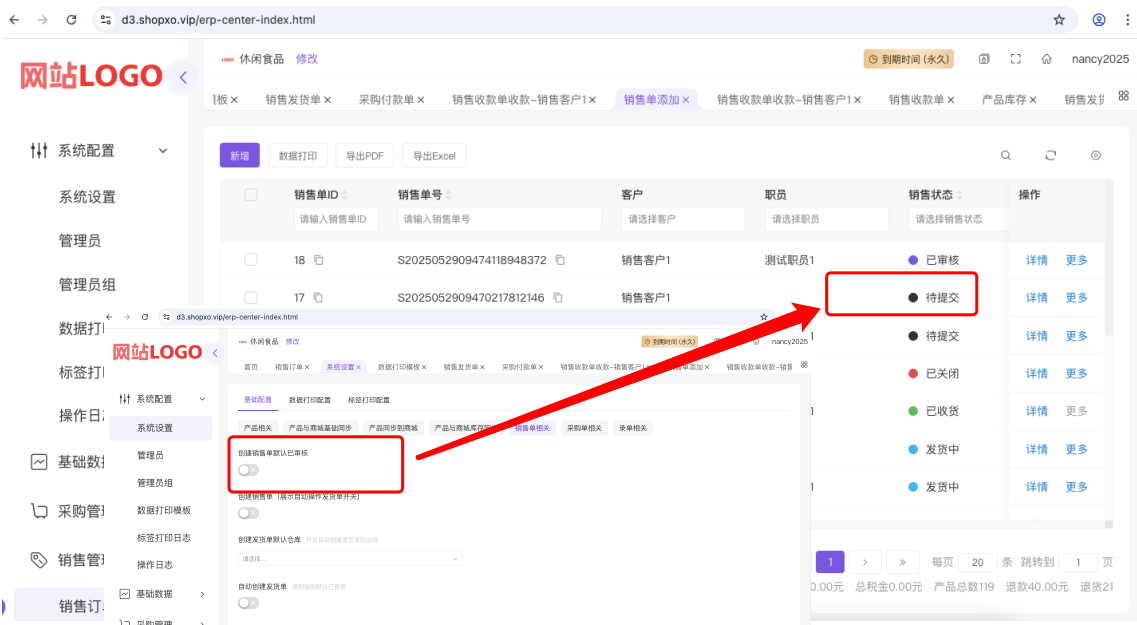Open the 首页 tab in the inset window
The width and height of the screenshot is (1137, 625).
(x=251, y=367)
